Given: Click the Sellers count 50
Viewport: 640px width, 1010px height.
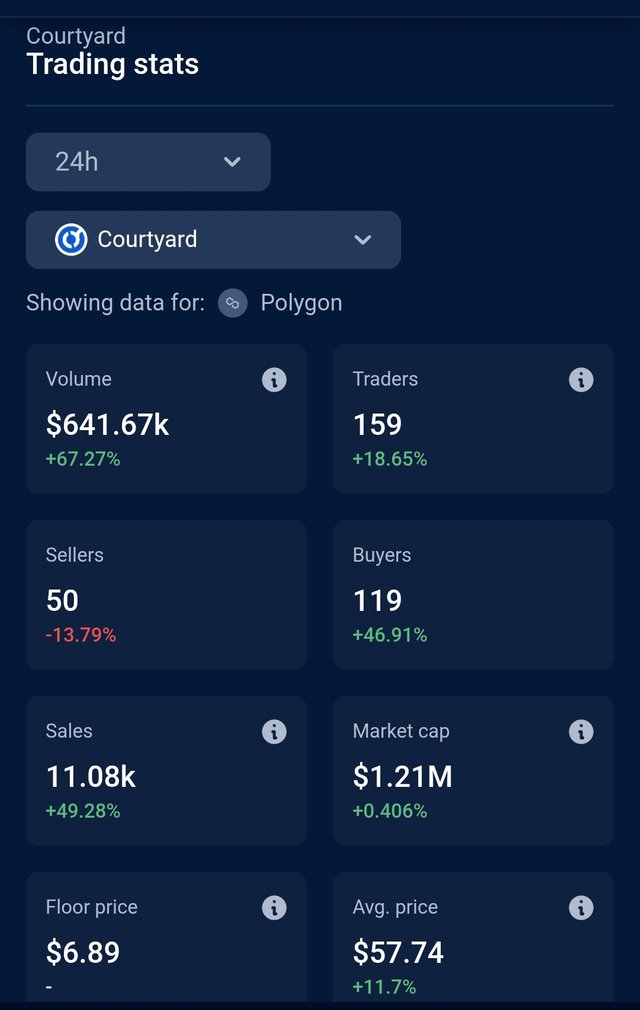Looking at the screenshot, I should coord(62,600).
